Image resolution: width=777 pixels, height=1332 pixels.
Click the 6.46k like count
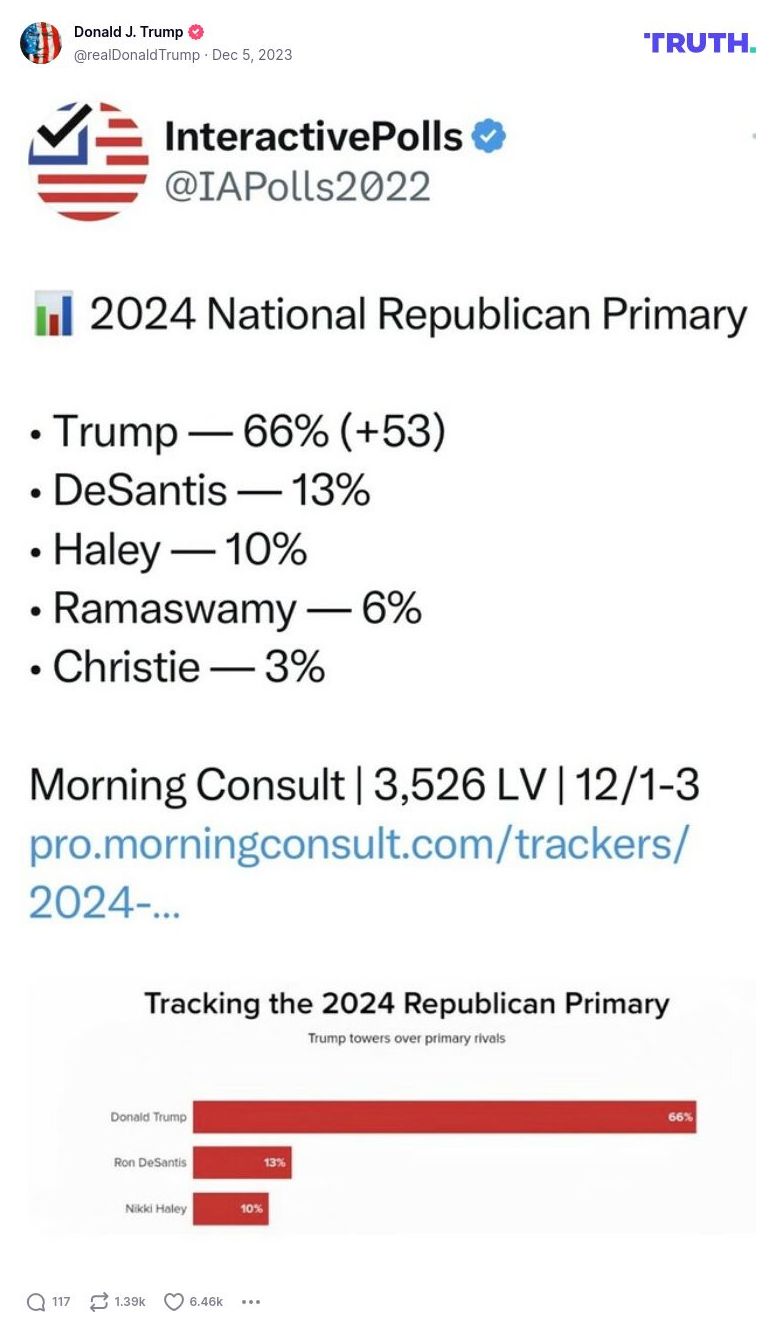pos(206,1302)
